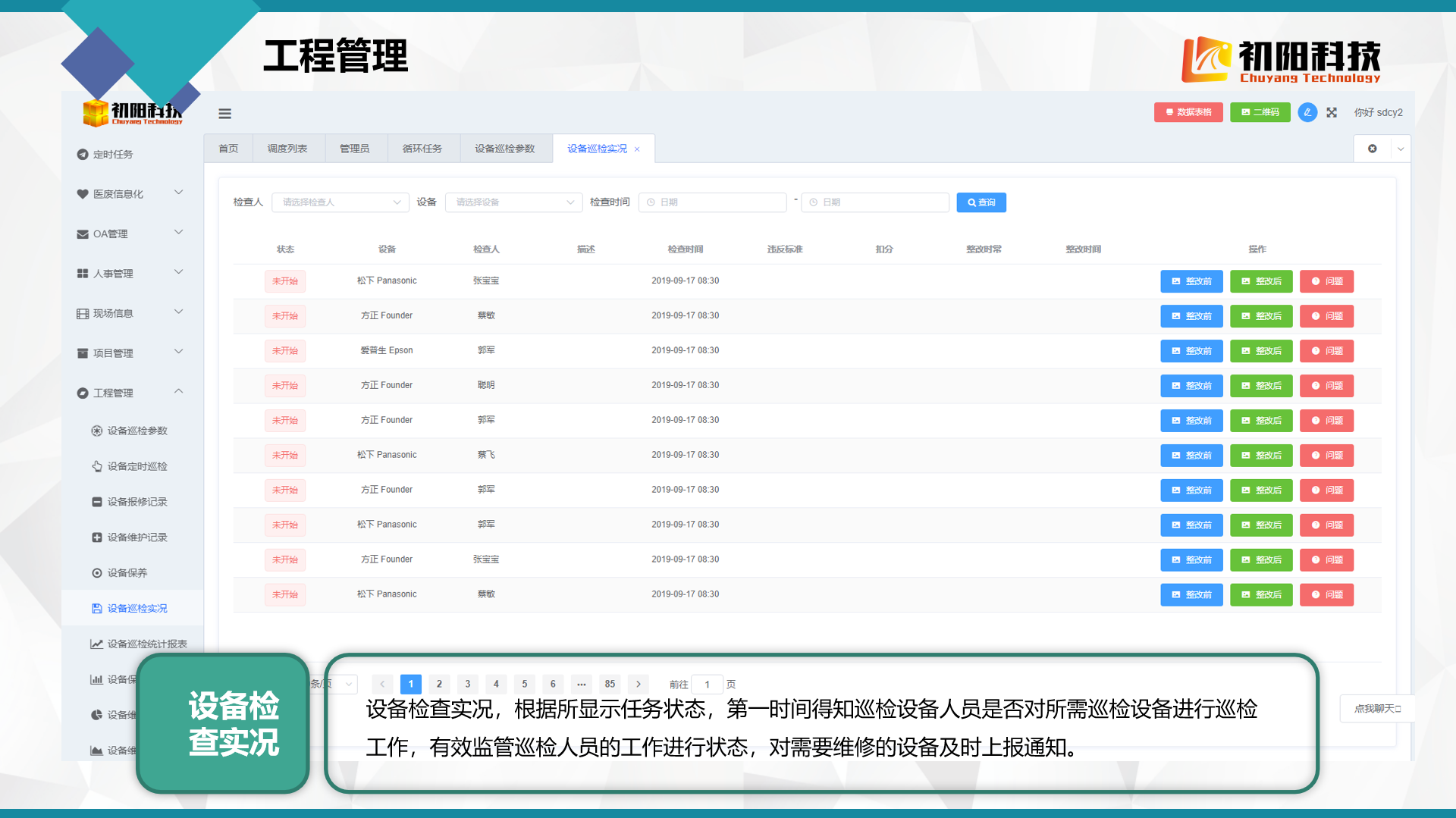Click the 查询 search button

tap(981, 202)
